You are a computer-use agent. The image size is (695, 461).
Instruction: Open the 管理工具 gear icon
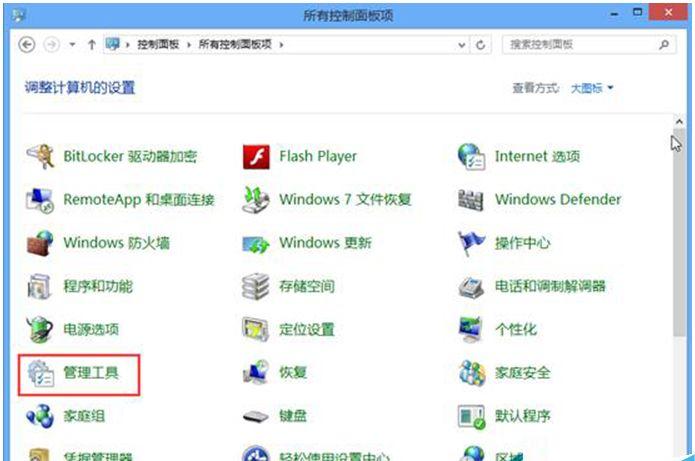(40, 373)
